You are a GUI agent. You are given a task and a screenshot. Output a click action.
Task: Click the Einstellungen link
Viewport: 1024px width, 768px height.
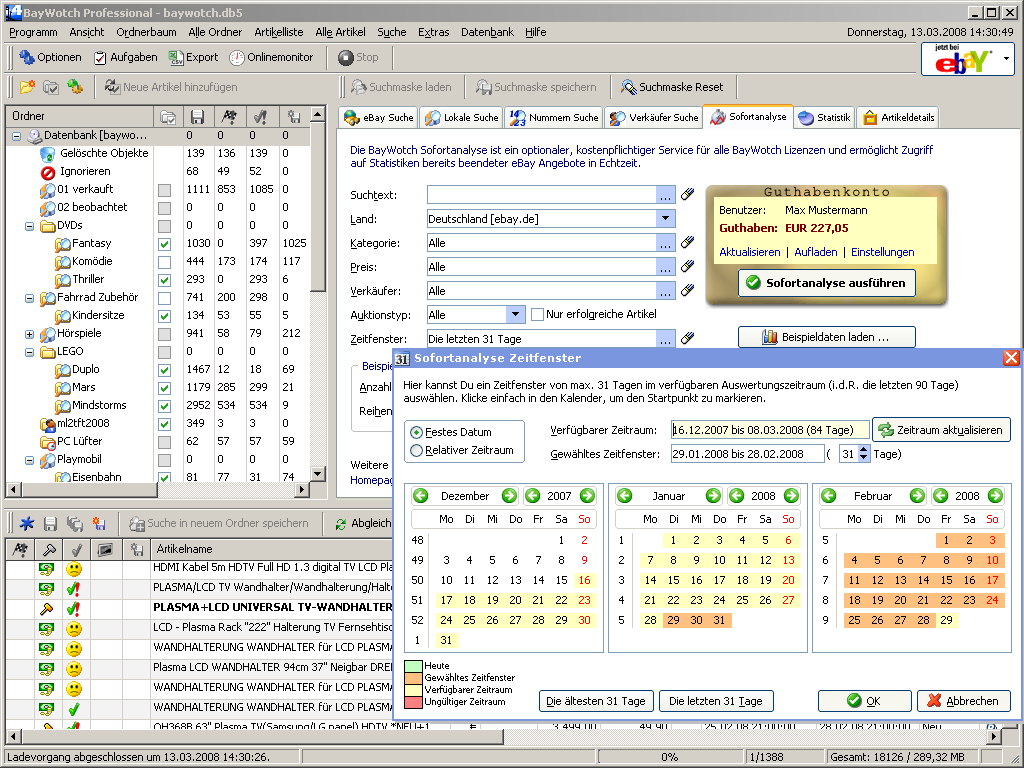pyautogui.click(x=882, y=252)
